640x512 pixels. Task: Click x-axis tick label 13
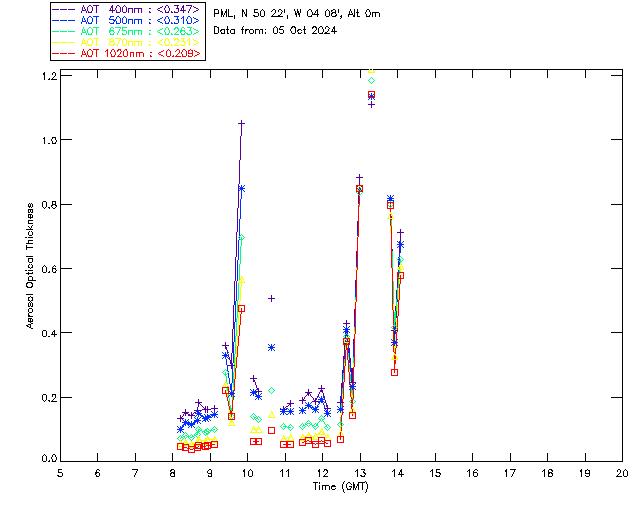tap(360, 473)
